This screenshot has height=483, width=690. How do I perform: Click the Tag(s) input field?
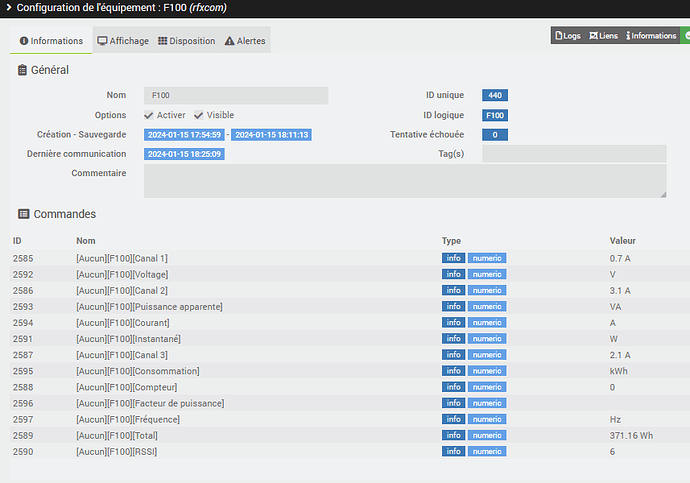[x=574, y=154]
